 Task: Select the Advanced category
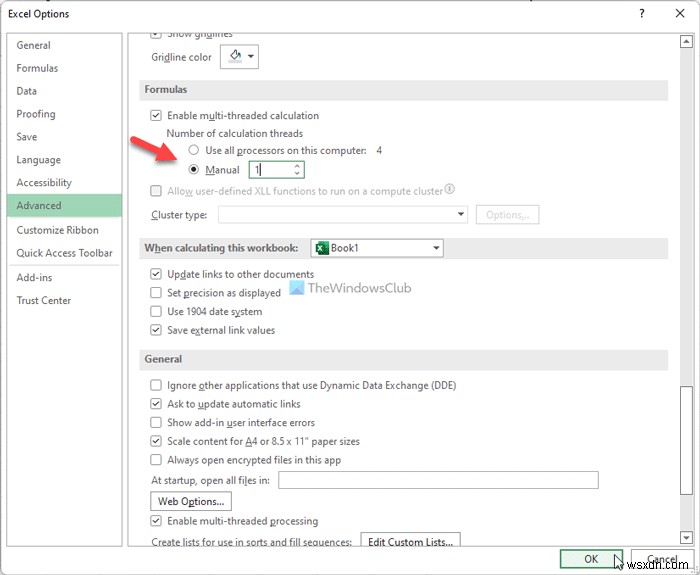[x=64, y=205]
